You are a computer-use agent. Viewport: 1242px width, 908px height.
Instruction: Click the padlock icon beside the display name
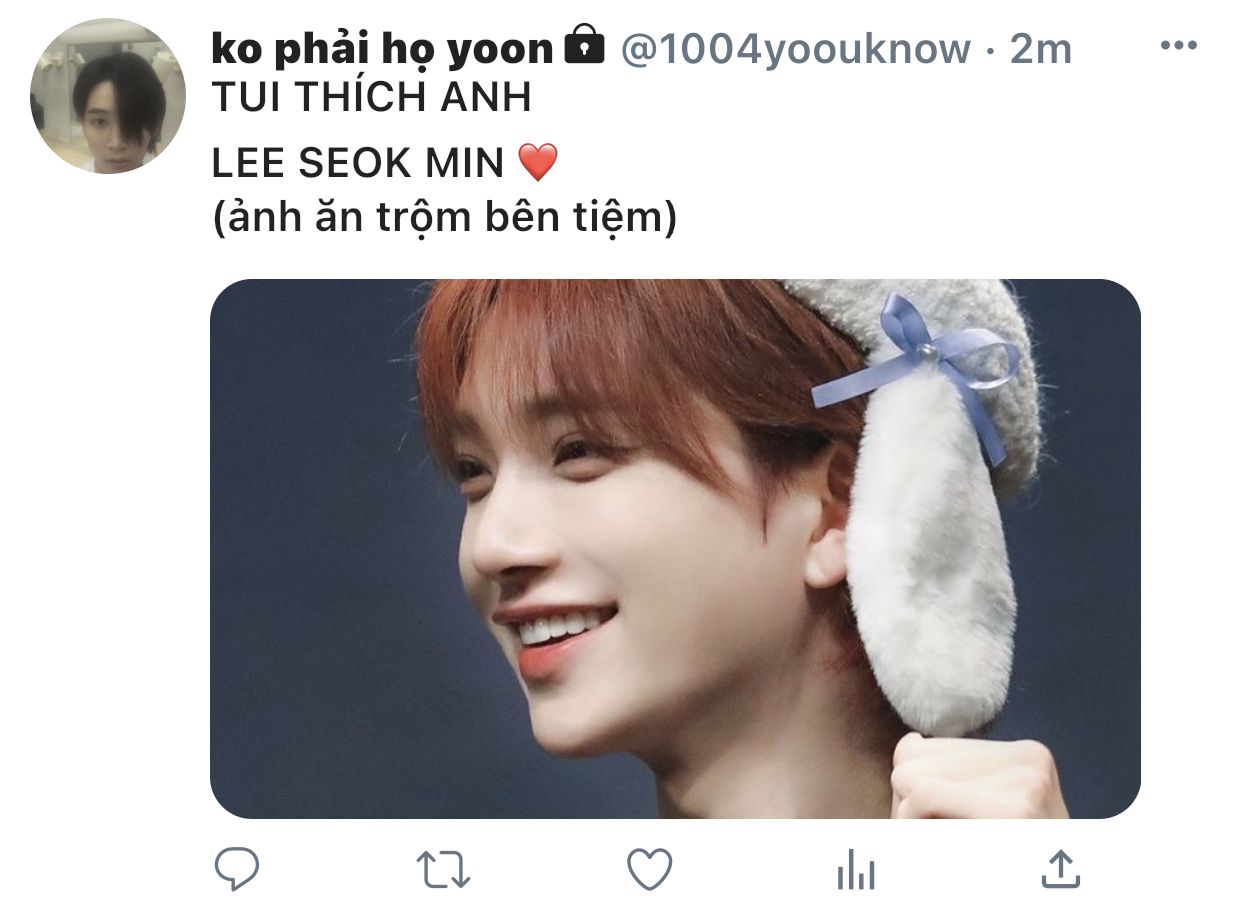(585, 46)
